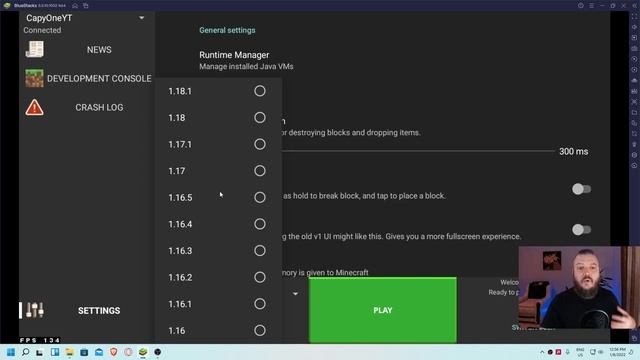The width and height of the screenshot is (640, 360).
Task: Click the 1.17.1 version label
Action: coord(180,144)
